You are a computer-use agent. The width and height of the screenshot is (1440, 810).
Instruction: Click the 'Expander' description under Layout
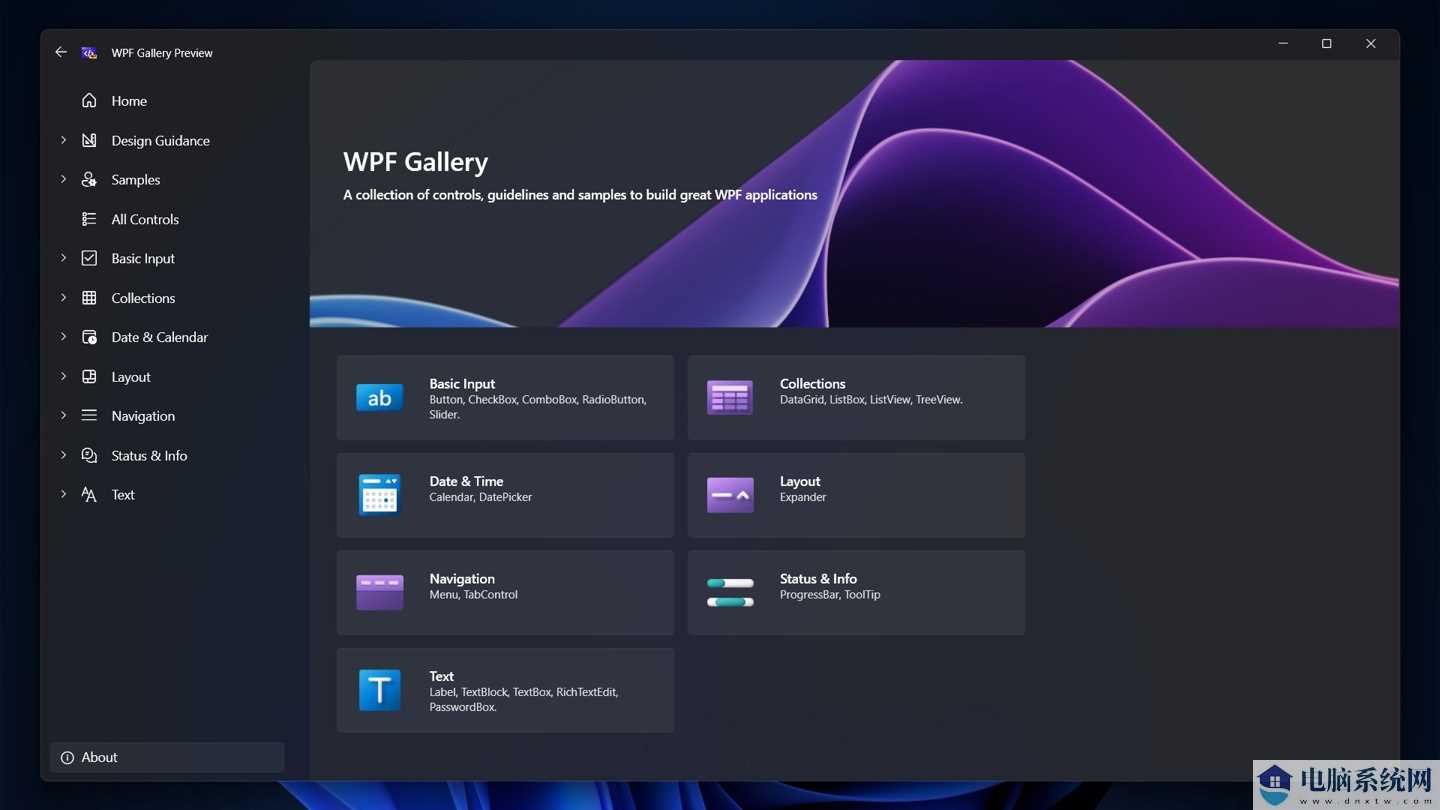(x=803, y=497)
